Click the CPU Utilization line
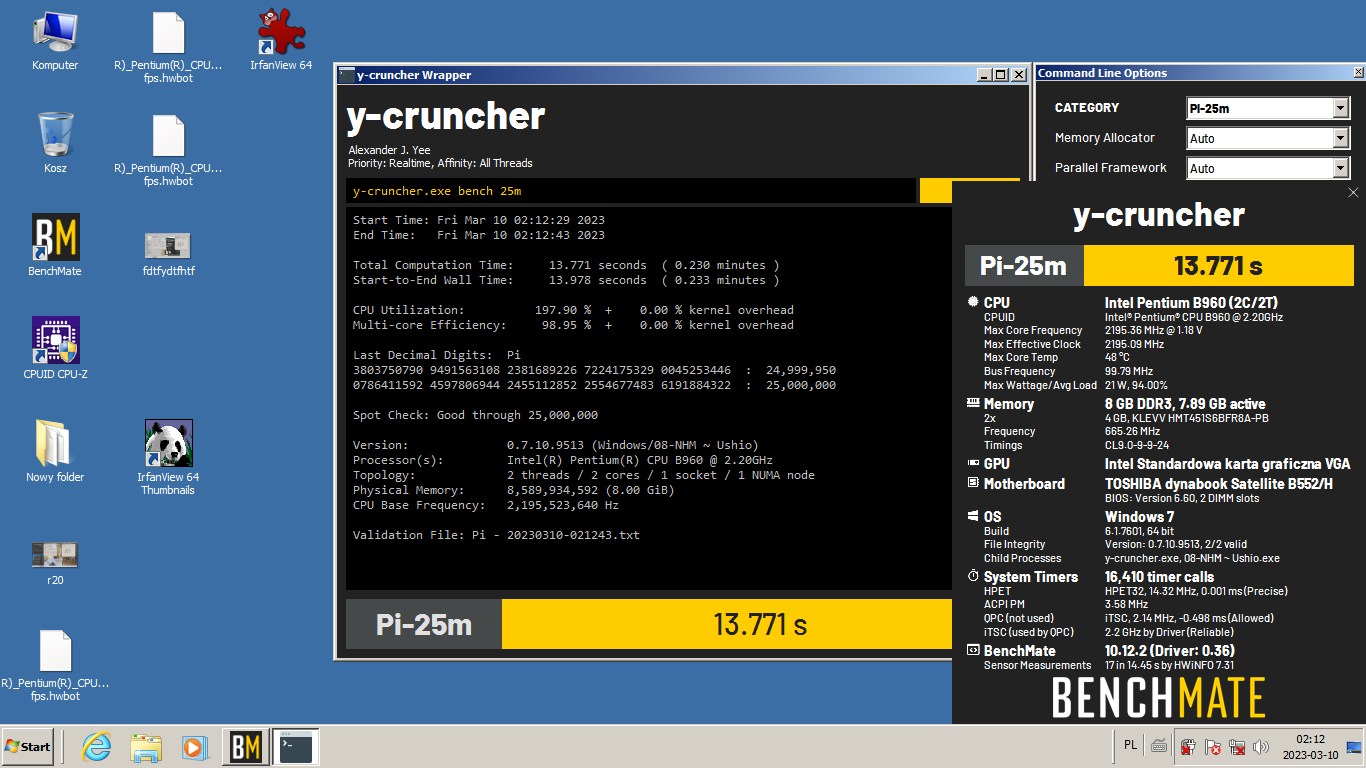This screenshot has height=768, width=1366. [573, 310]
